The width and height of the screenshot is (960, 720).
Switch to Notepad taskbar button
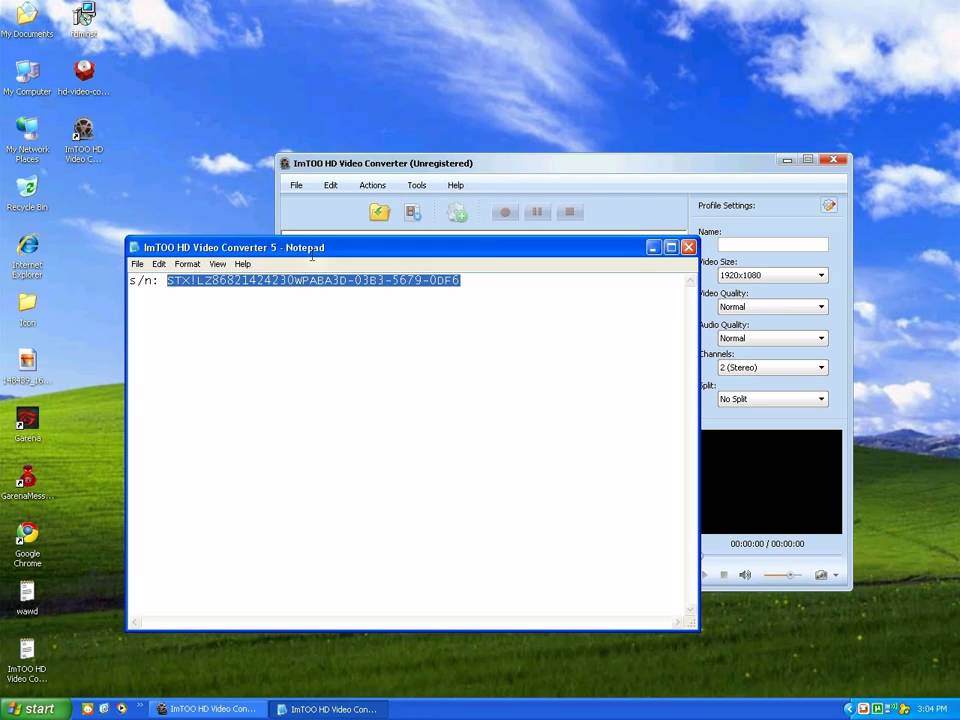point(329,709)
